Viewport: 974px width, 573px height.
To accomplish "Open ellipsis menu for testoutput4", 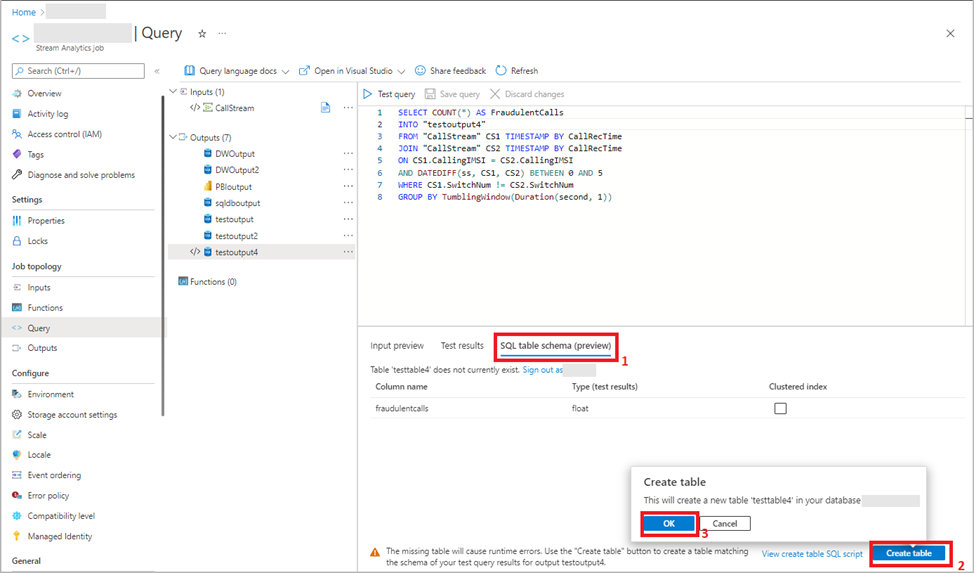I will point(348,252).
